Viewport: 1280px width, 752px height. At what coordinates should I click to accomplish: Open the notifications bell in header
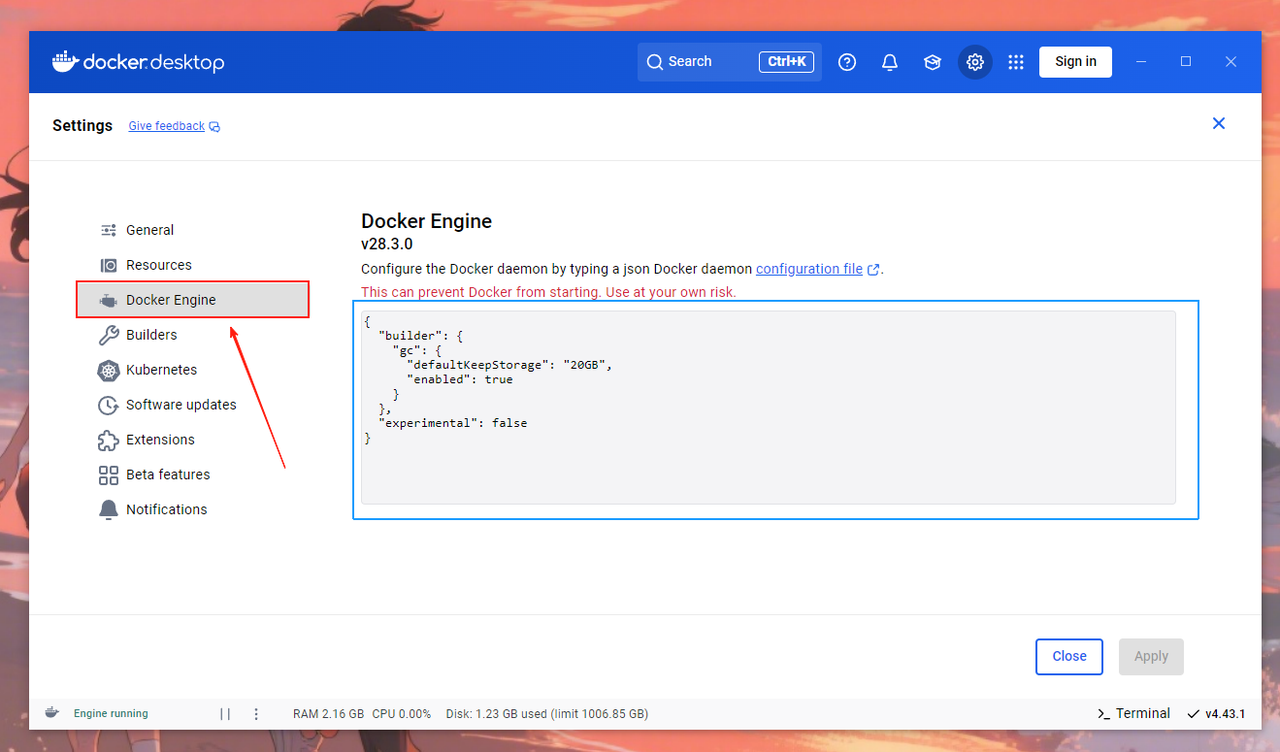(889, 62)
